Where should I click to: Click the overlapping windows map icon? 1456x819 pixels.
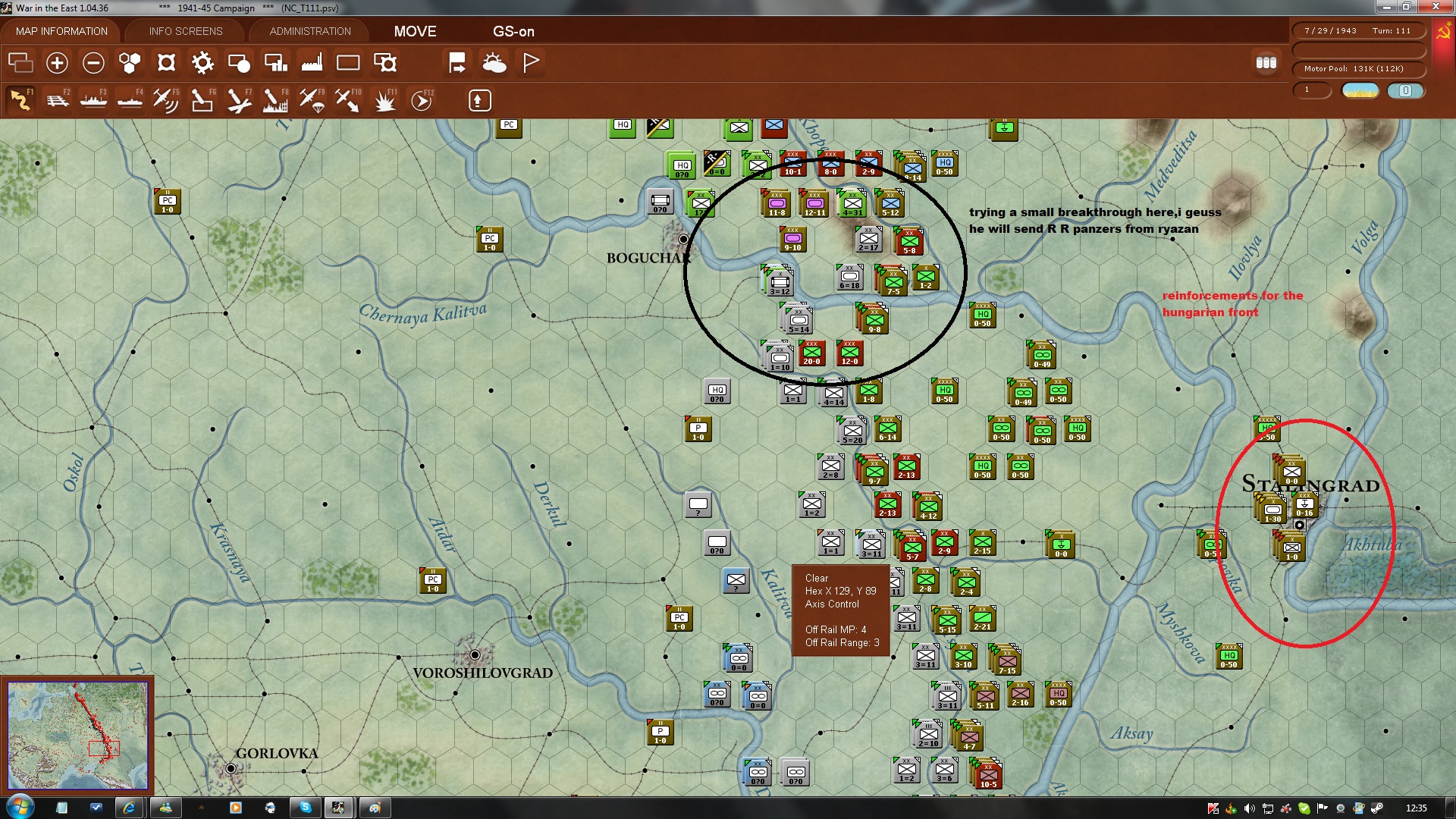(x=20, y=62)
